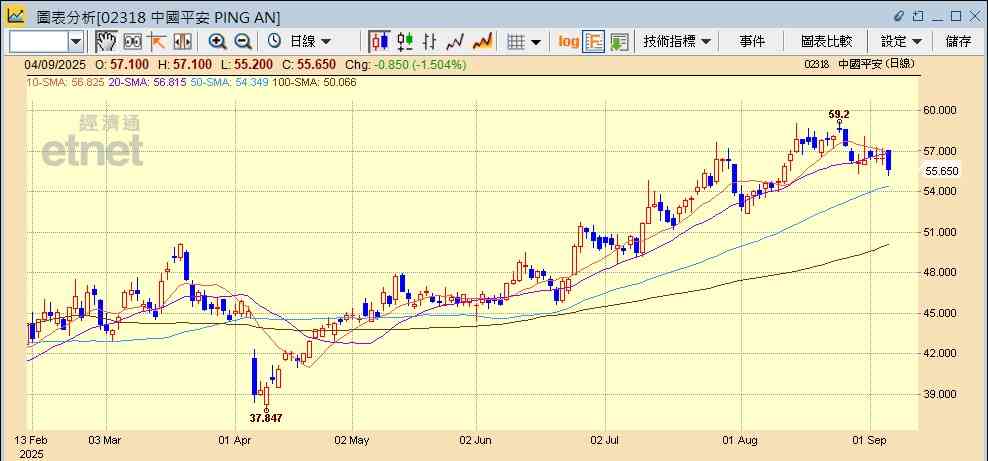Click the 儲存 button
Screen dimensions: 988x461
coord(958,42)
